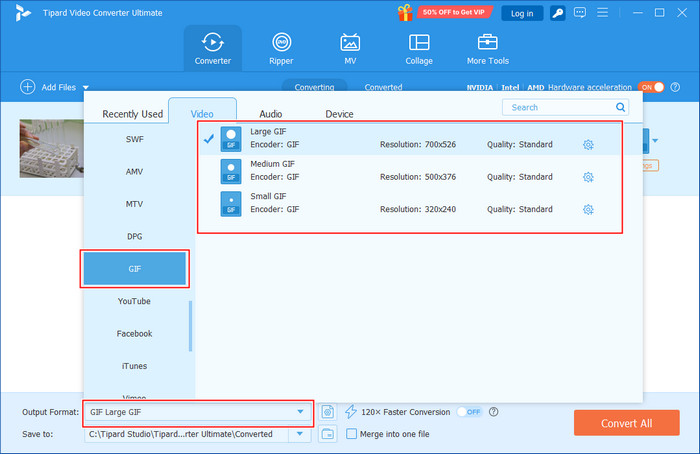Click 50% OFF to Get VIP banner

[x=454, y=12]
